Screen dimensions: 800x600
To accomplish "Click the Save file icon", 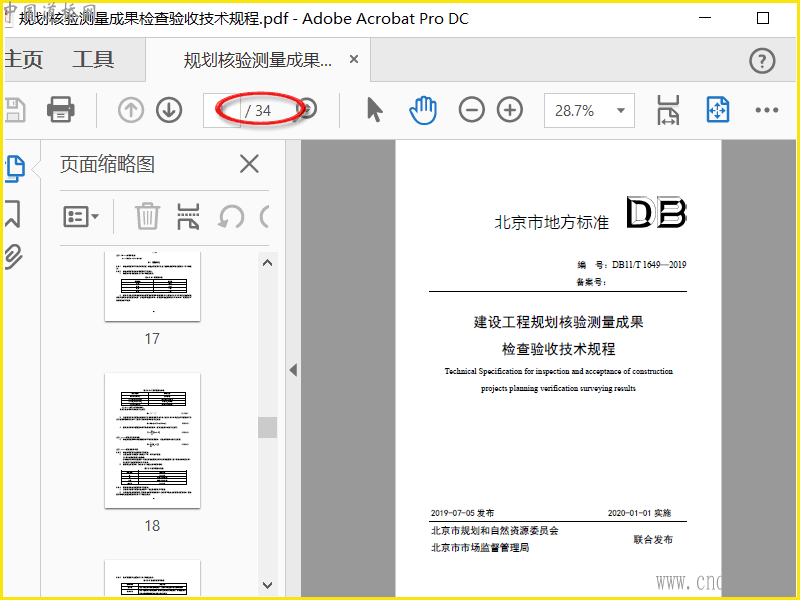I will pos(15,110).
